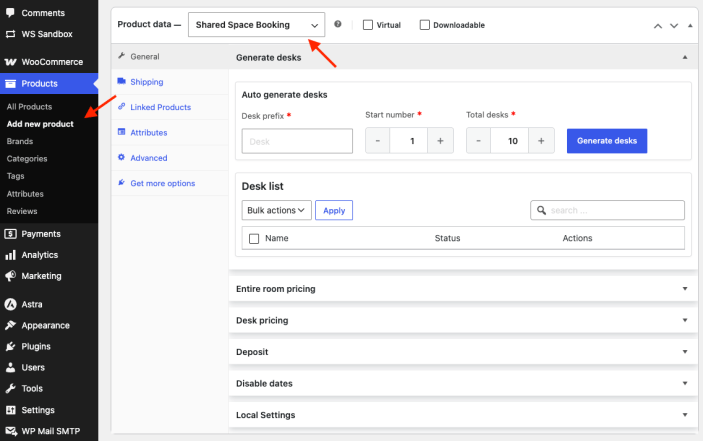The height and width of the screenshot is (441, 703).
Task: Increase the Start number value
Action: coord(440,141)
